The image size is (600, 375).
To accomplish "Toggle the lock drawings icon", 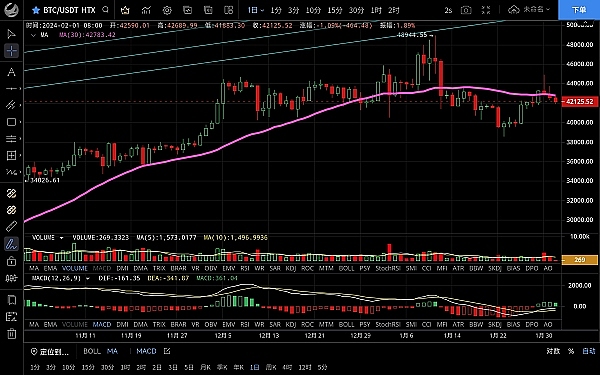I will tap(11, 261).
